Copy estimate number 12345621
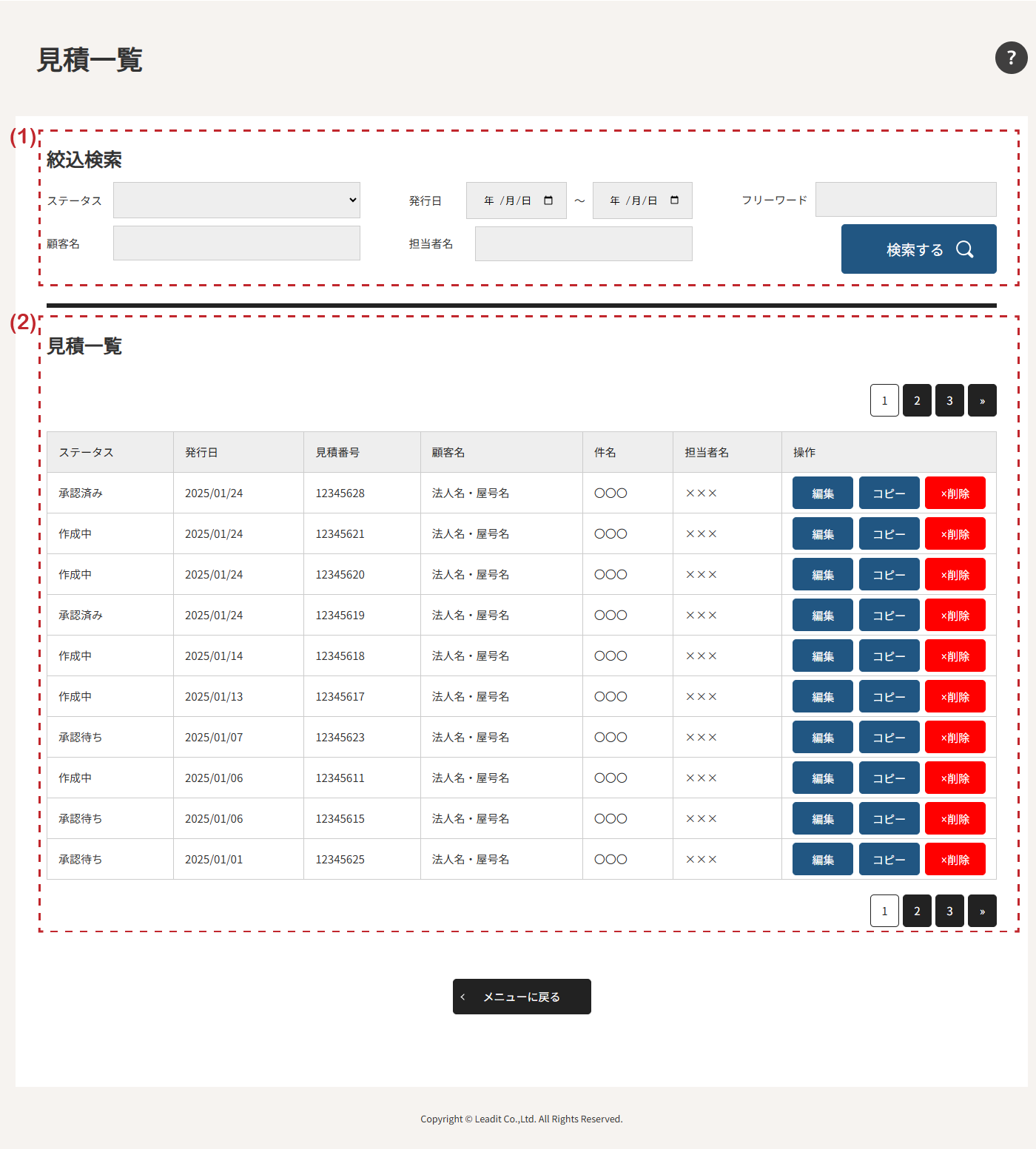 point(889,534)
